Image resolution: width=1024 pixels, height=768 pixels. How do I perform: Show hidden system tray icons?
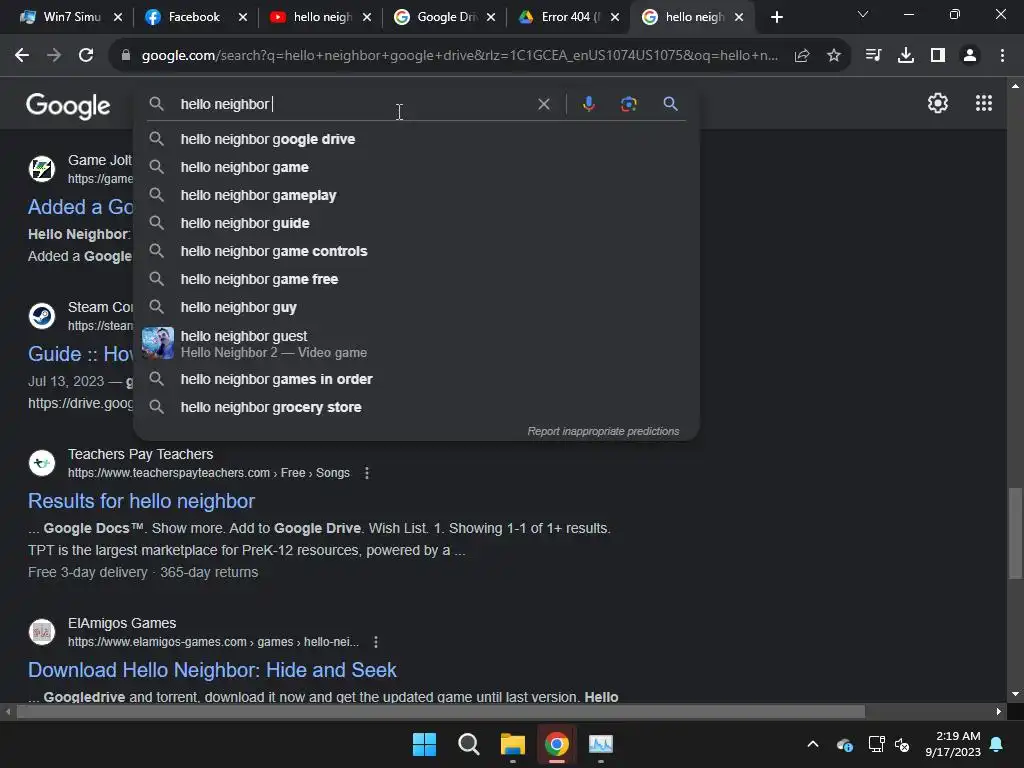point(813,744)
